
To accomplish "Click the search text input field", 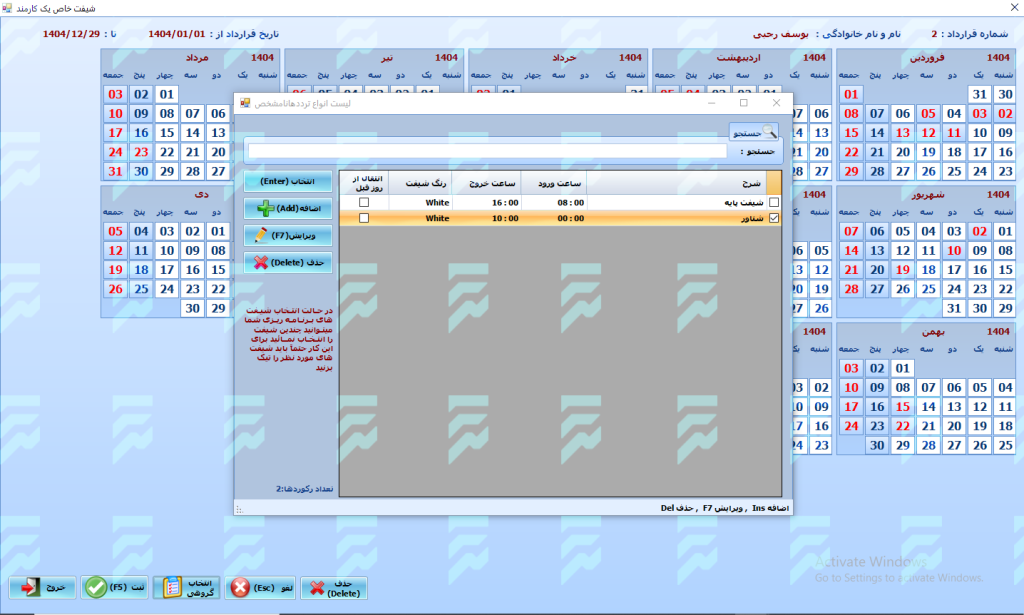I will (487, 151).
